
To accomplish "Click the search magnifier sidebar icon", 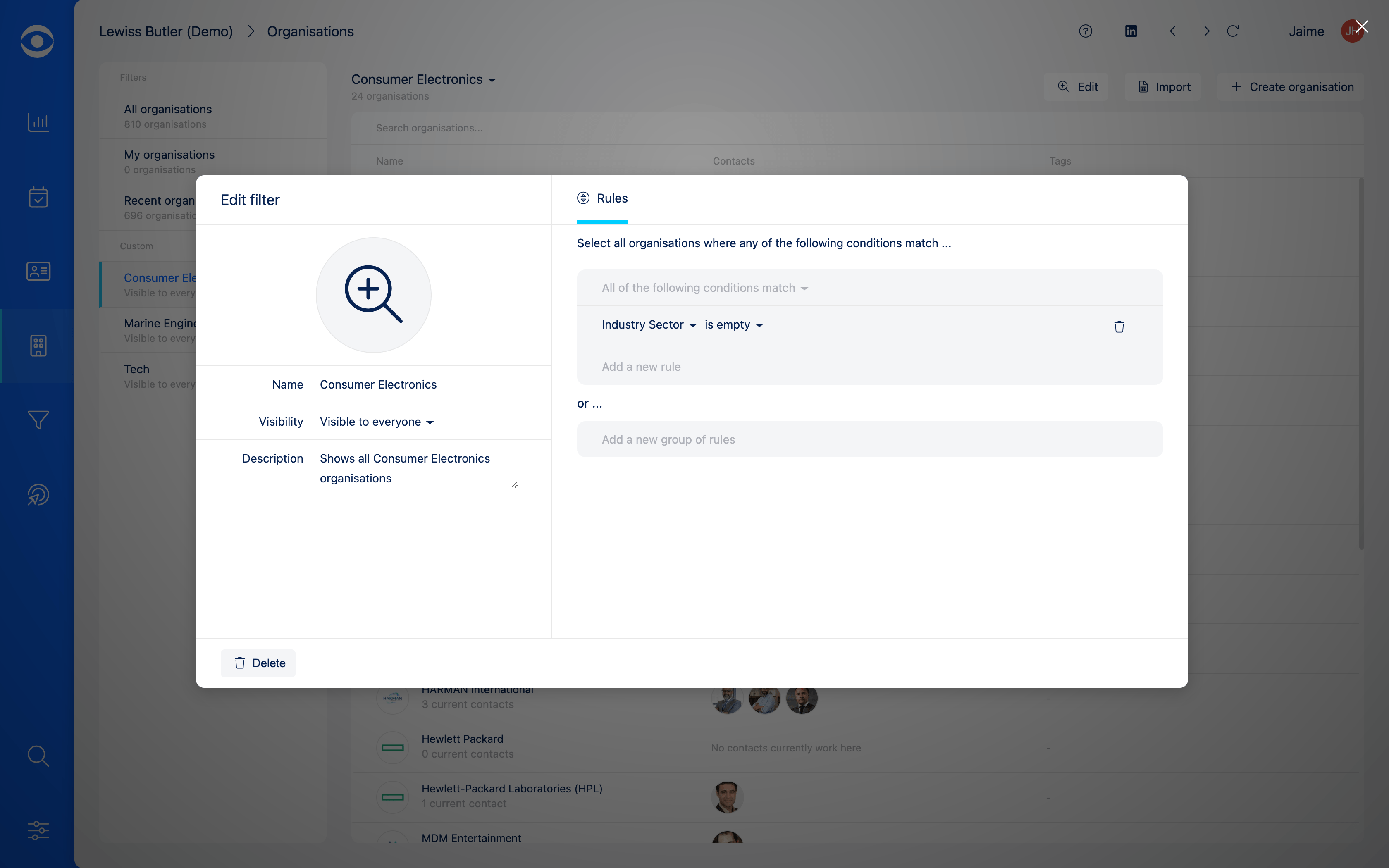I will (x=38, y=756).
